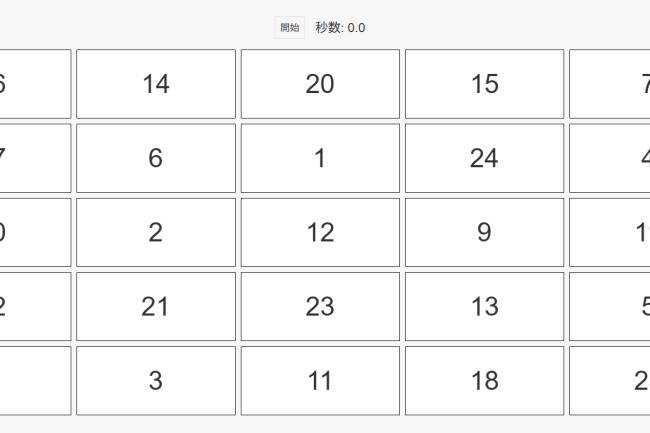Choose the cell showing 13

click(484, 306)
